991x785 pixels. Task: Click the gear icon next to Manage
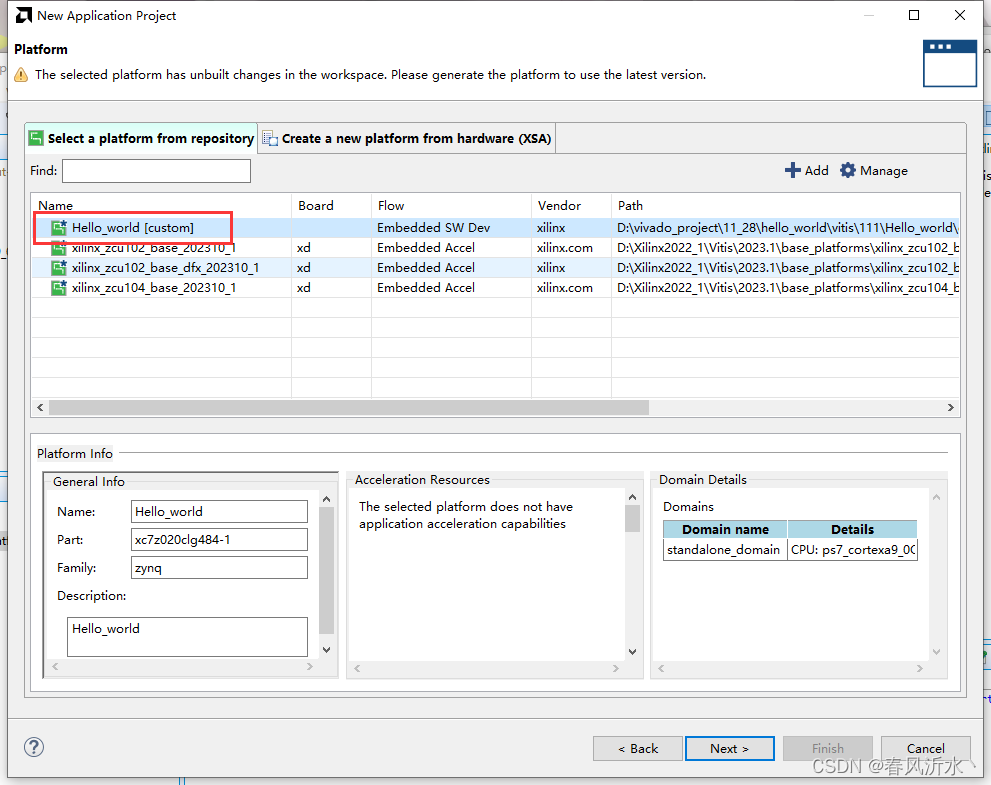coord(848,170)
